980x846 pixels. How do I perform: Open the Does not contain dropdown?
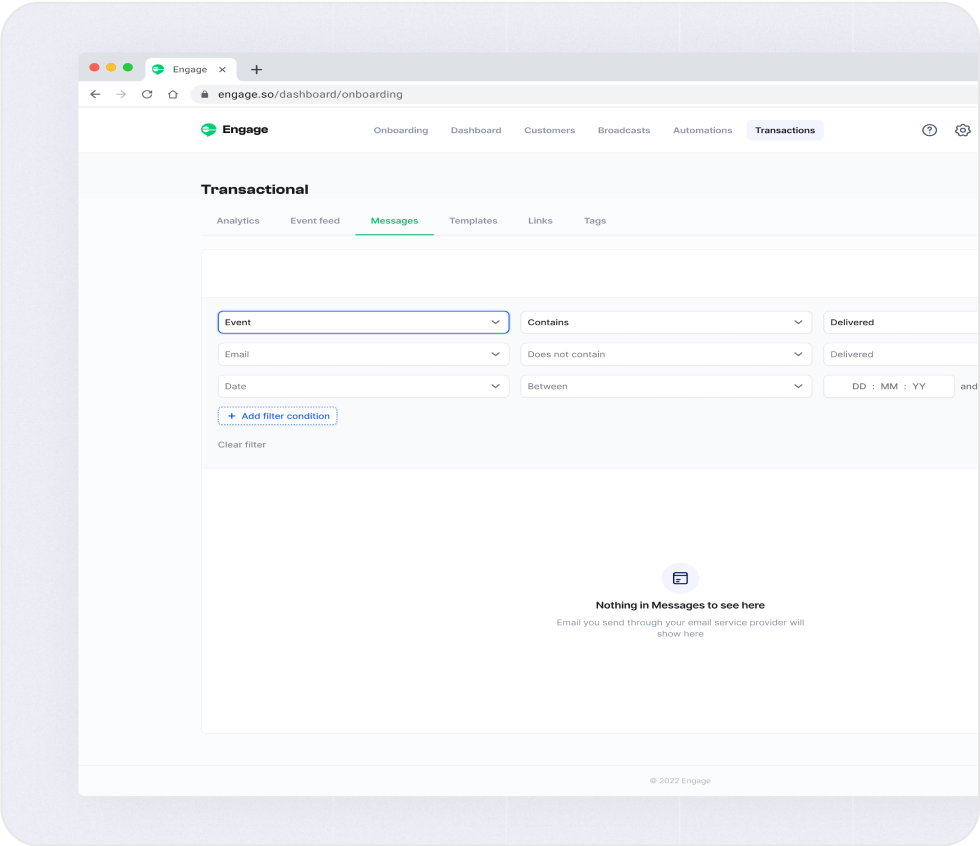click(666, 354)
